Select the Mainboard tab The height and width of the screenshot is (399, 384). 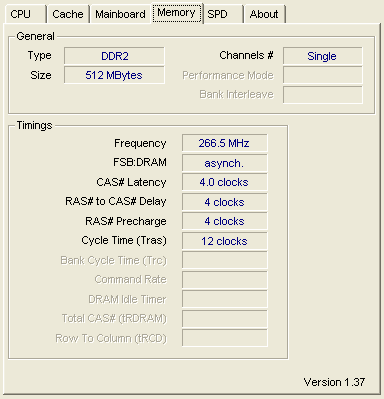point(120,14)
